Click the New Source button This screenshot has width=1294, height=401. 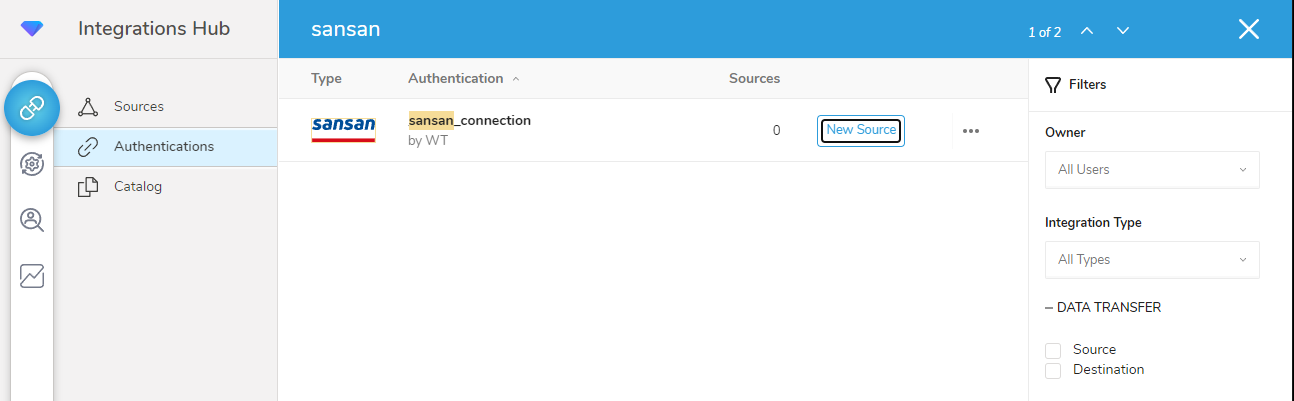click(x=861, y=130)
